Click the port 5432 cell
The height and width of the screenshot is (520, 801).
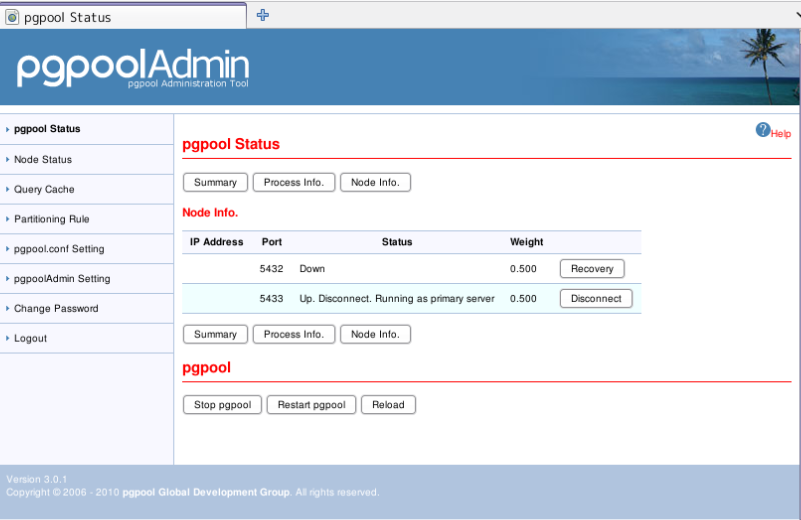click(271, 269)
